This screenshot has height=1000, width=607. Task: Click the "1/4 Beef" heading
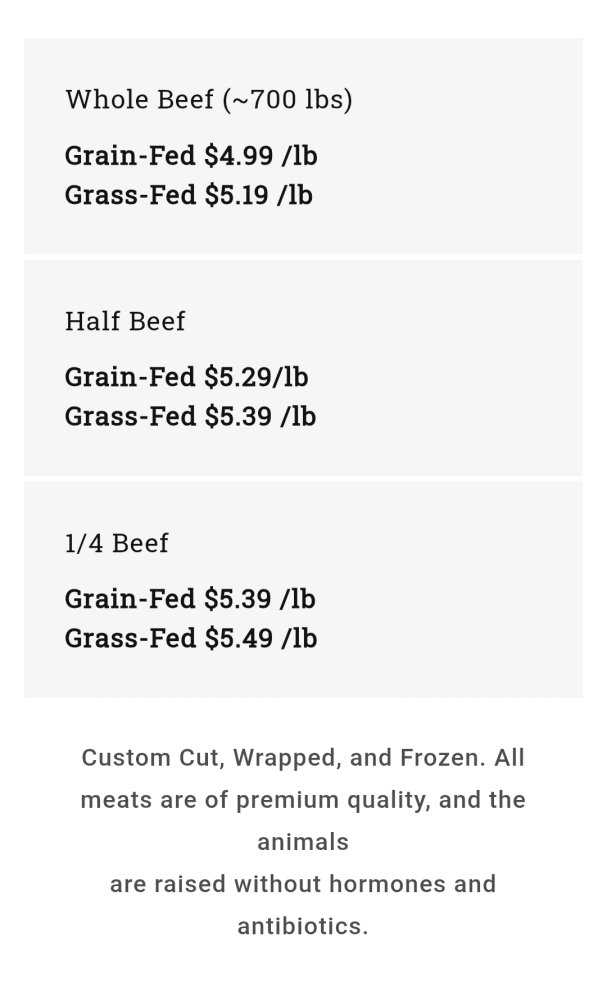pyautogui.click(x=116, y=543)
